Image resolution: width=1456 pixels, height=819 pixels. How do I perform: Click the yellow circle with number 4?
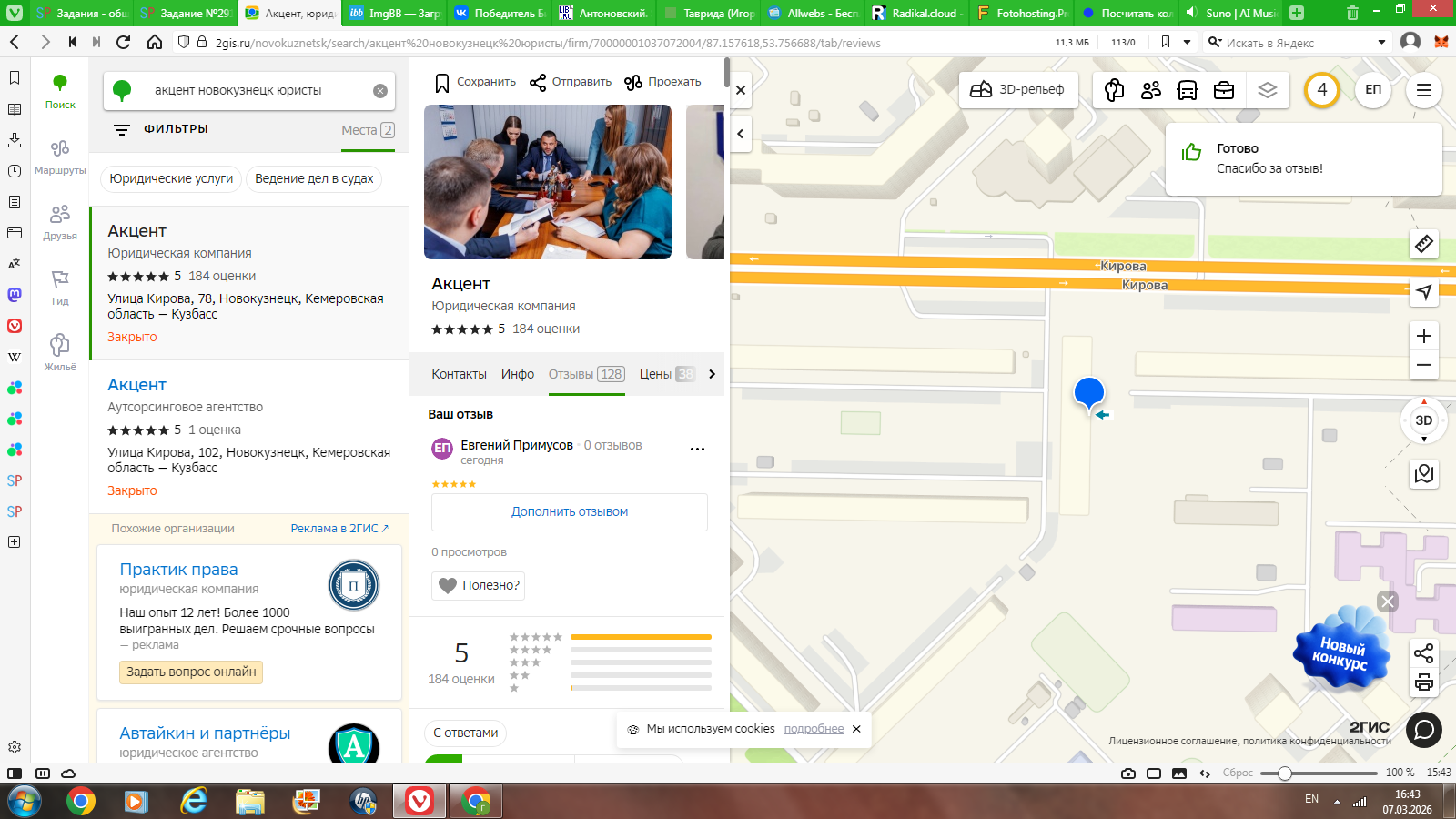click(1322, 89)
